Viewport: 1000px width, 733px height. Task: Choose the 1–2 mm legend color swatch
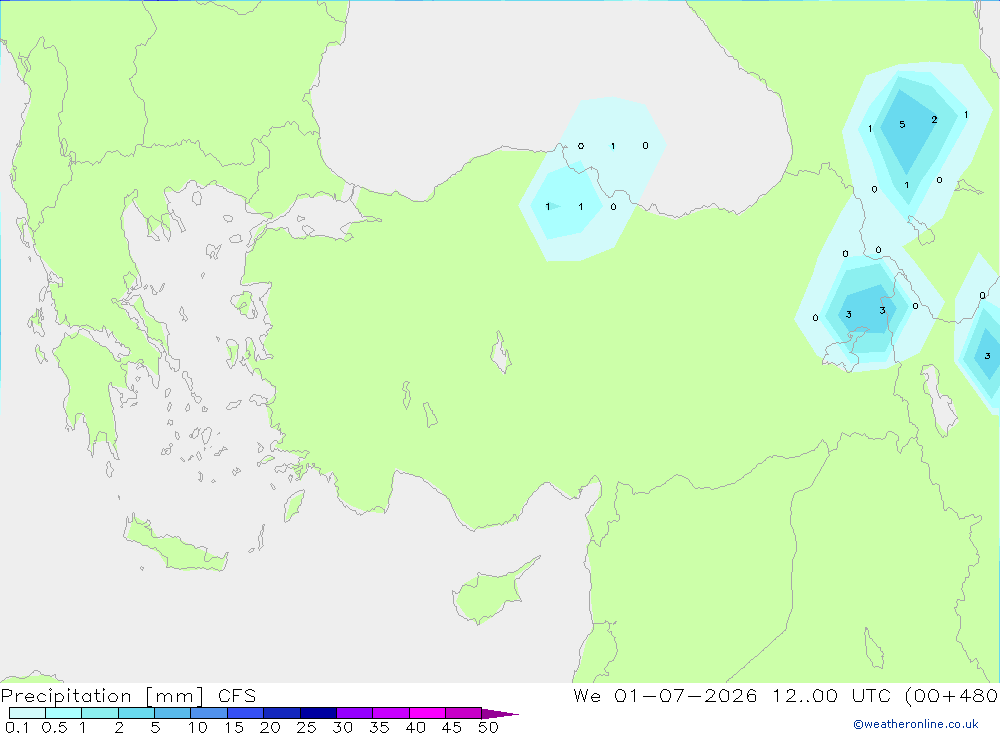click(100, 713)
